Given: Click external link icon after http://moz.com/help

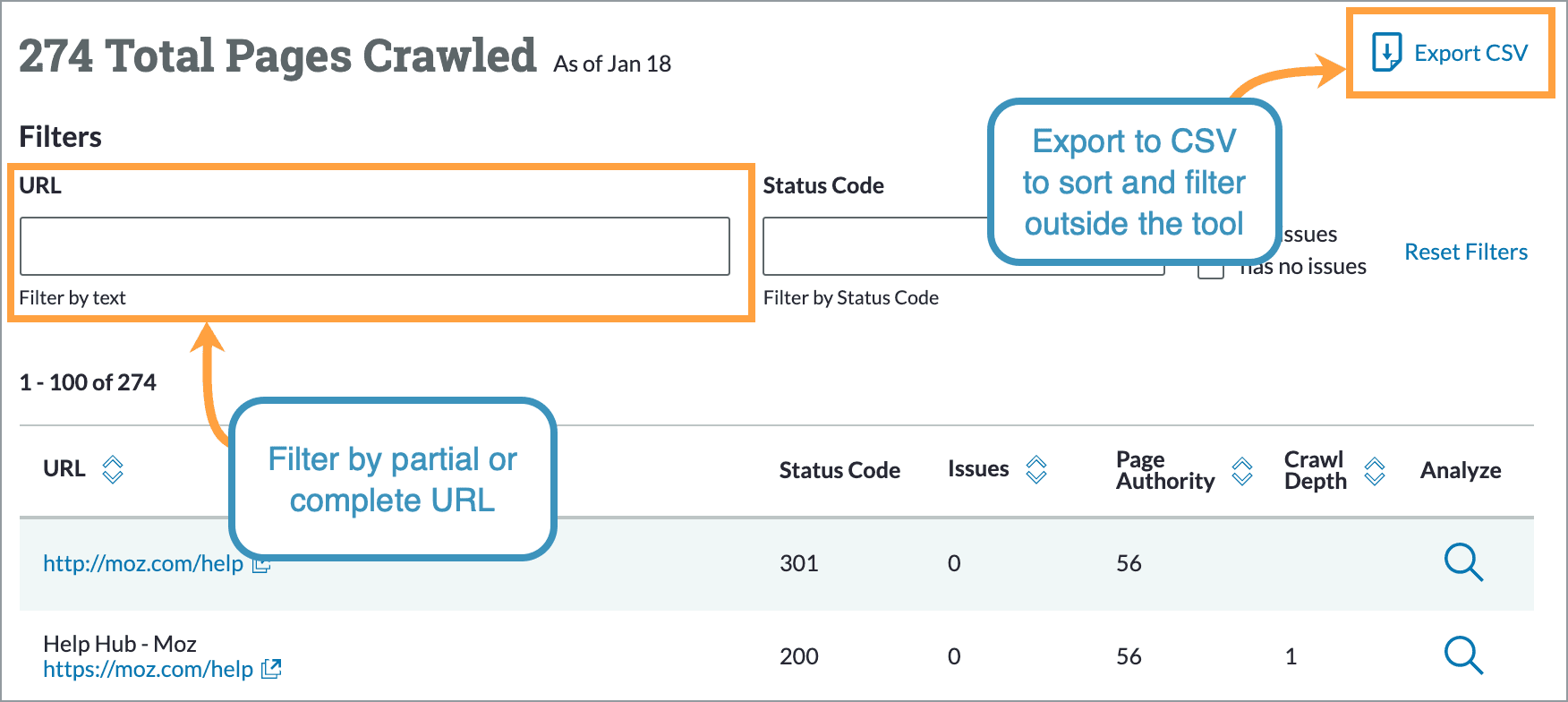Looking at the screenshot, I should pyautogui.click(x=261, y=565).
